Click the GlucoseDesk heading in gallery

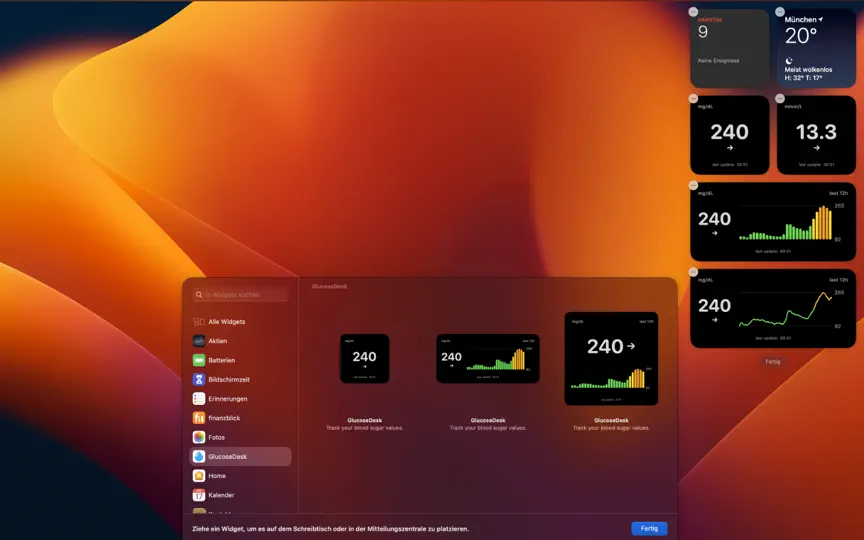[330, 287]
